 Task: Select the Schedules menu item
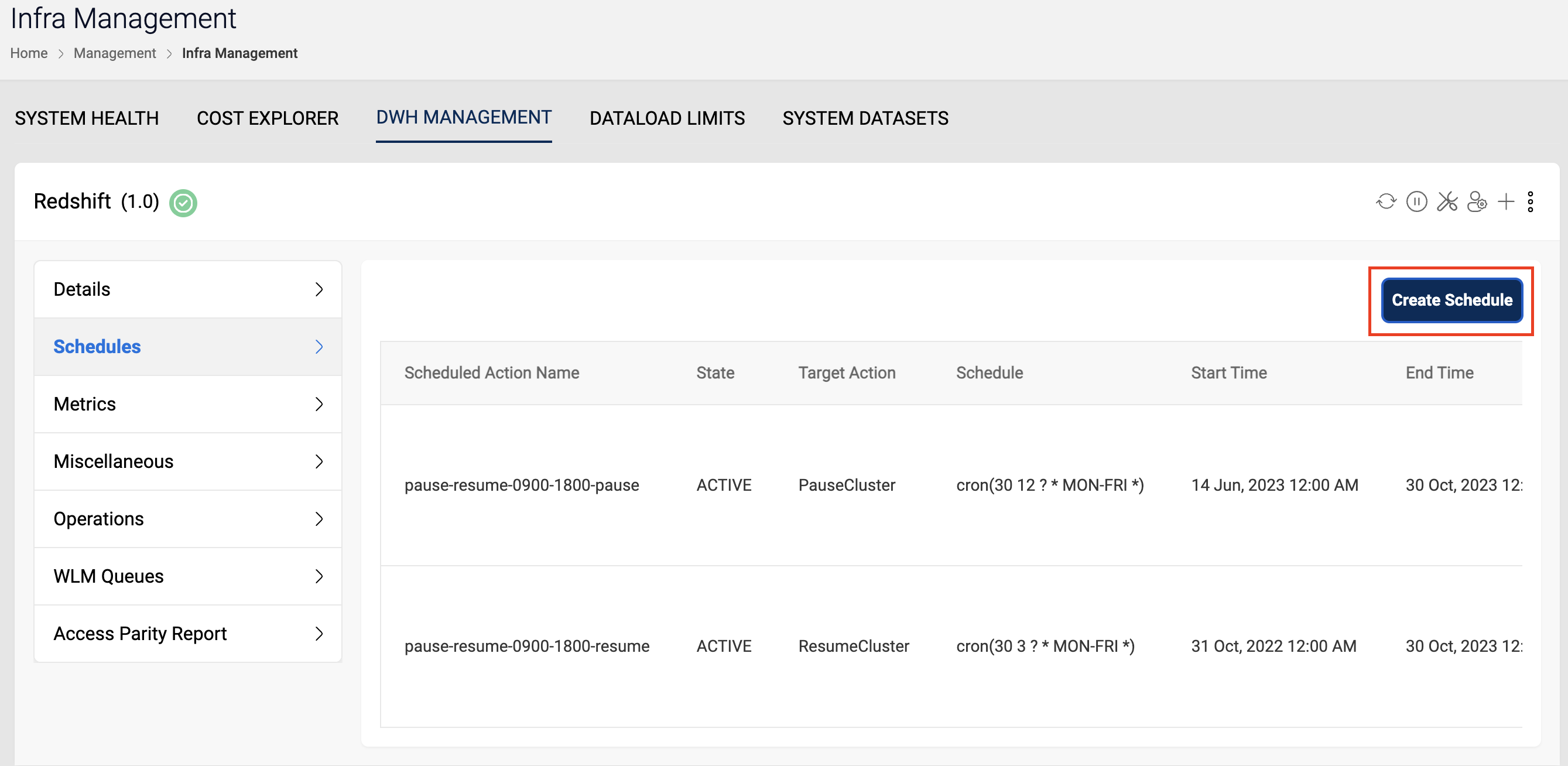97,347
